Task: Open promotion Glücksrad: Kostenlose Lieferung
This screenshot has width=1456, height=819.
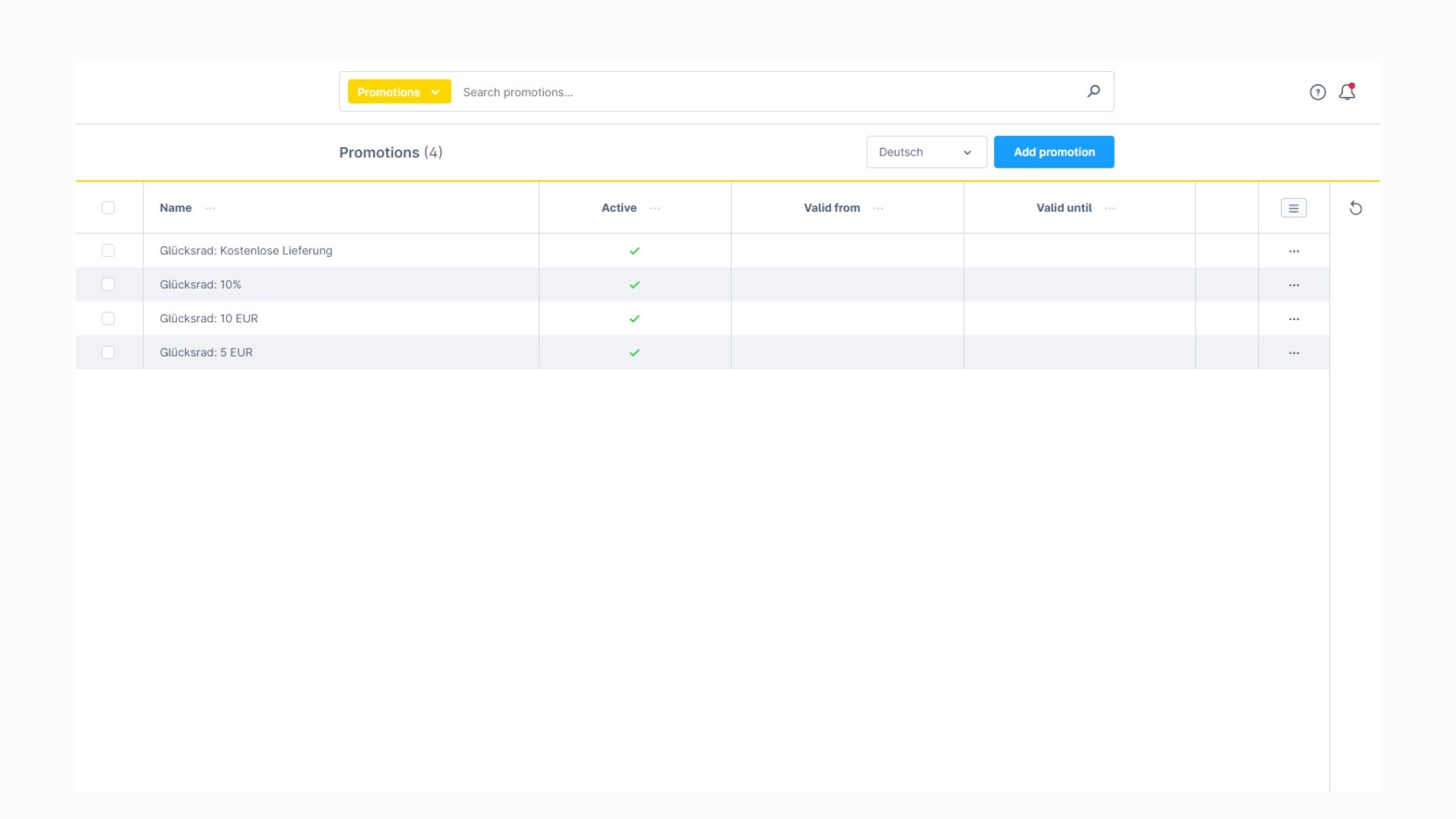Action: [x=246, y=251]
